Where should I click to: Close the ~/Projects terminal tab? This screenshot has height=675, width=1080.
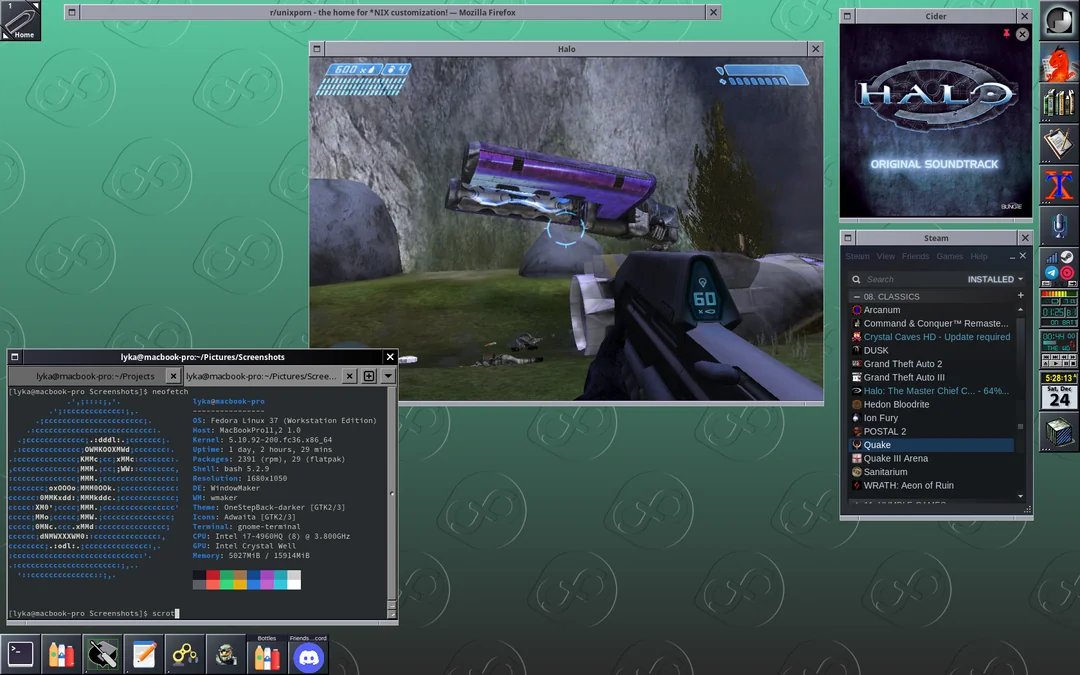[174, 376]
